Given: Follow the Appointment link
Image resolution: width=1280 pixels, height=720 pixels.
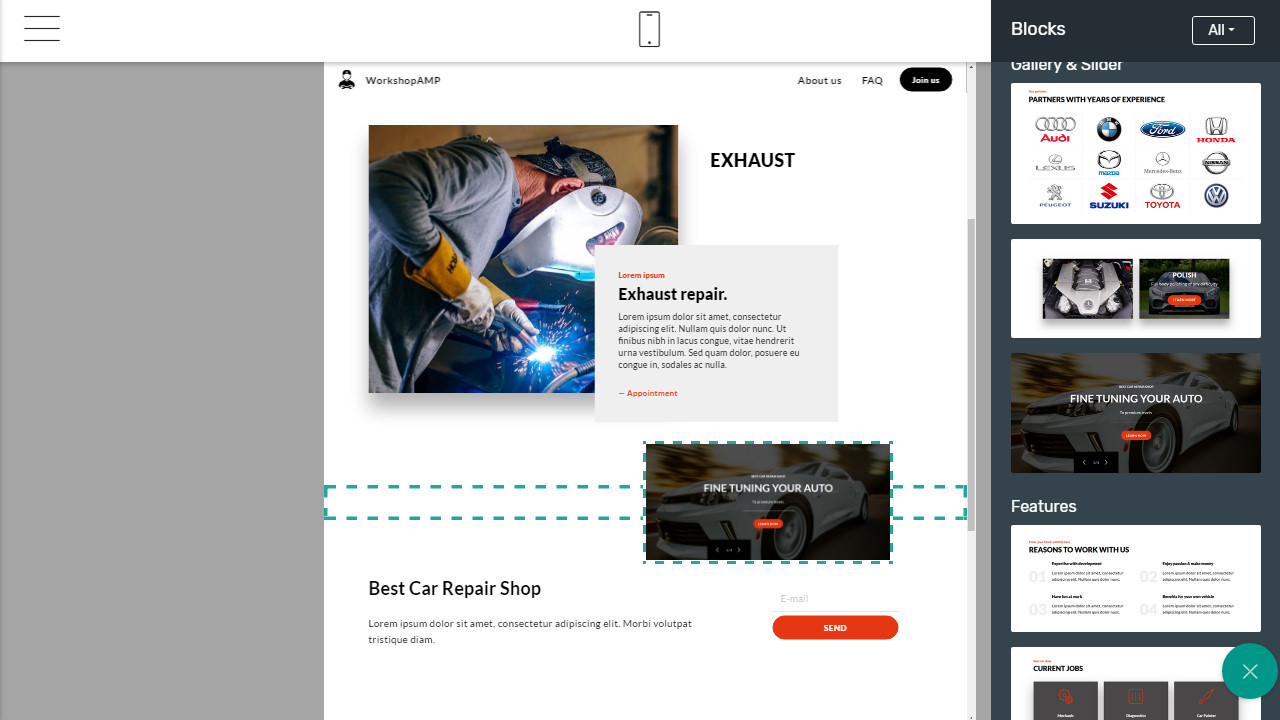Looking at the screenshot, I should [x=648, y=393].
